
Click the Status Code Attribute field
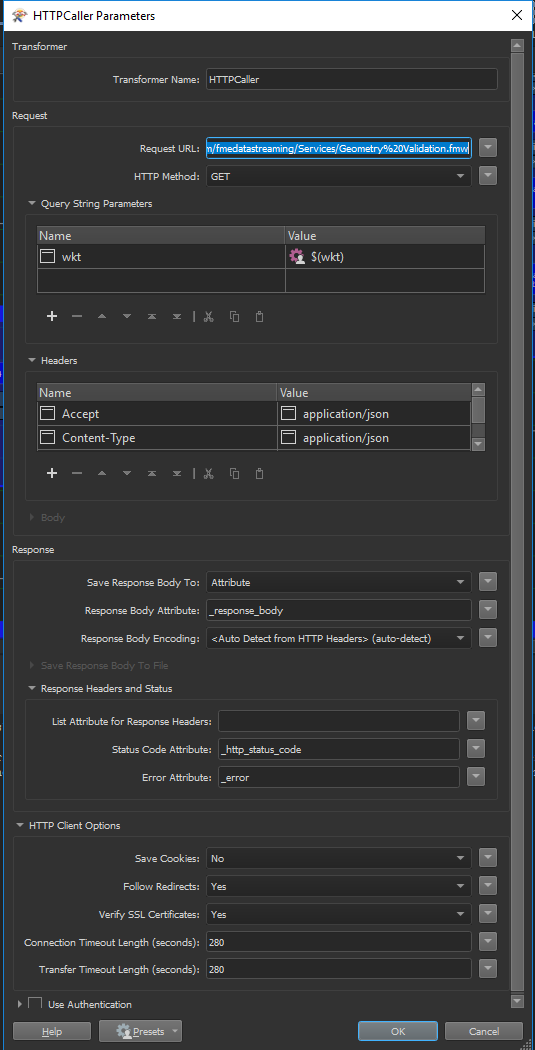coord(339,749)
